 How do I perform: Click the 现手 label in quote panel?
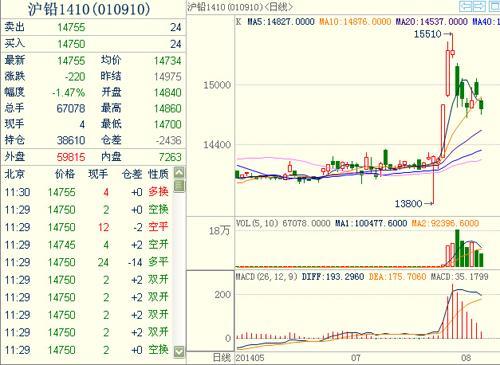coord(15,124)
